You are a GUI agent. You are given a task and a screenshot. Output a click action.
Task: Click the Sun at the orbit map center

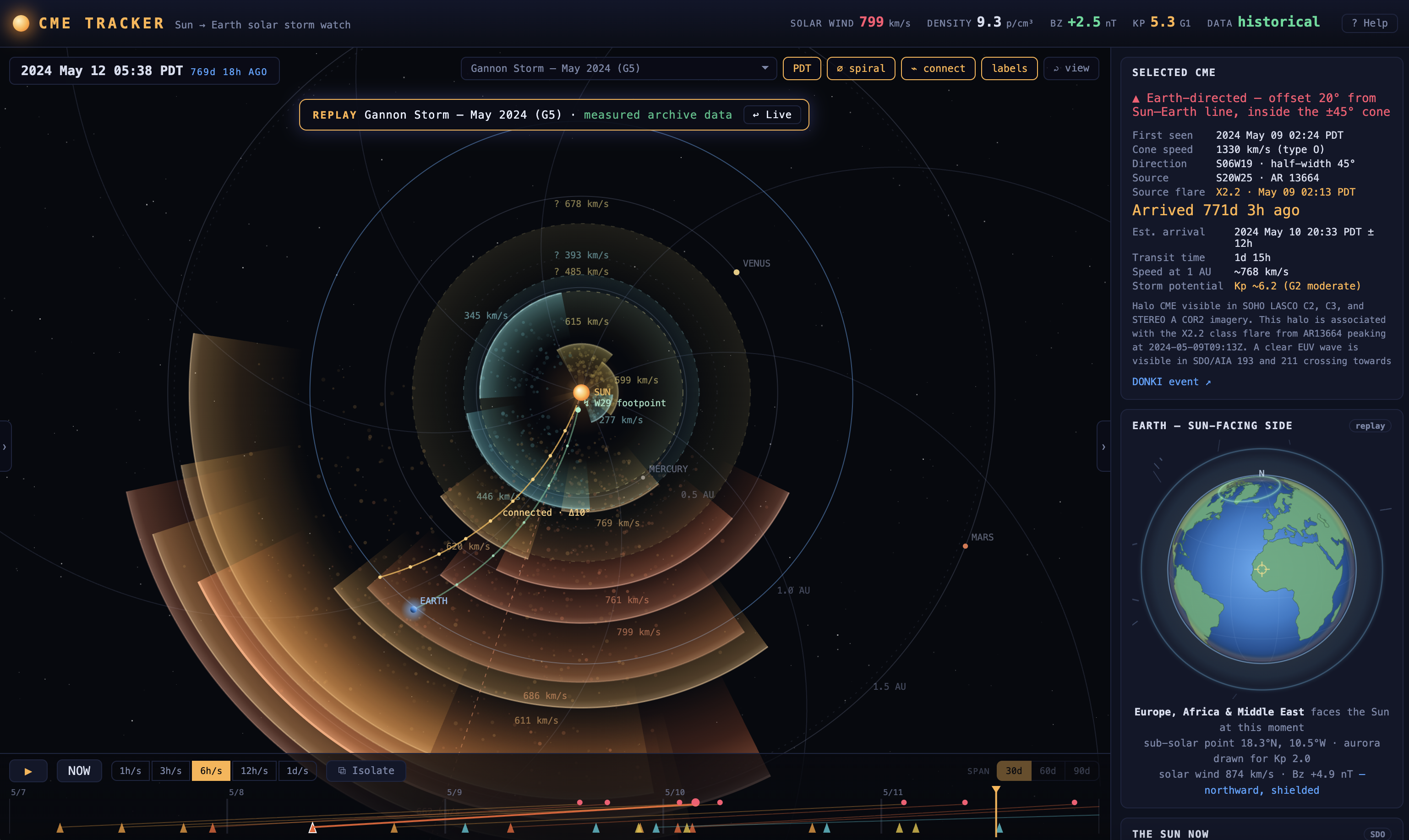coord(581,392)
